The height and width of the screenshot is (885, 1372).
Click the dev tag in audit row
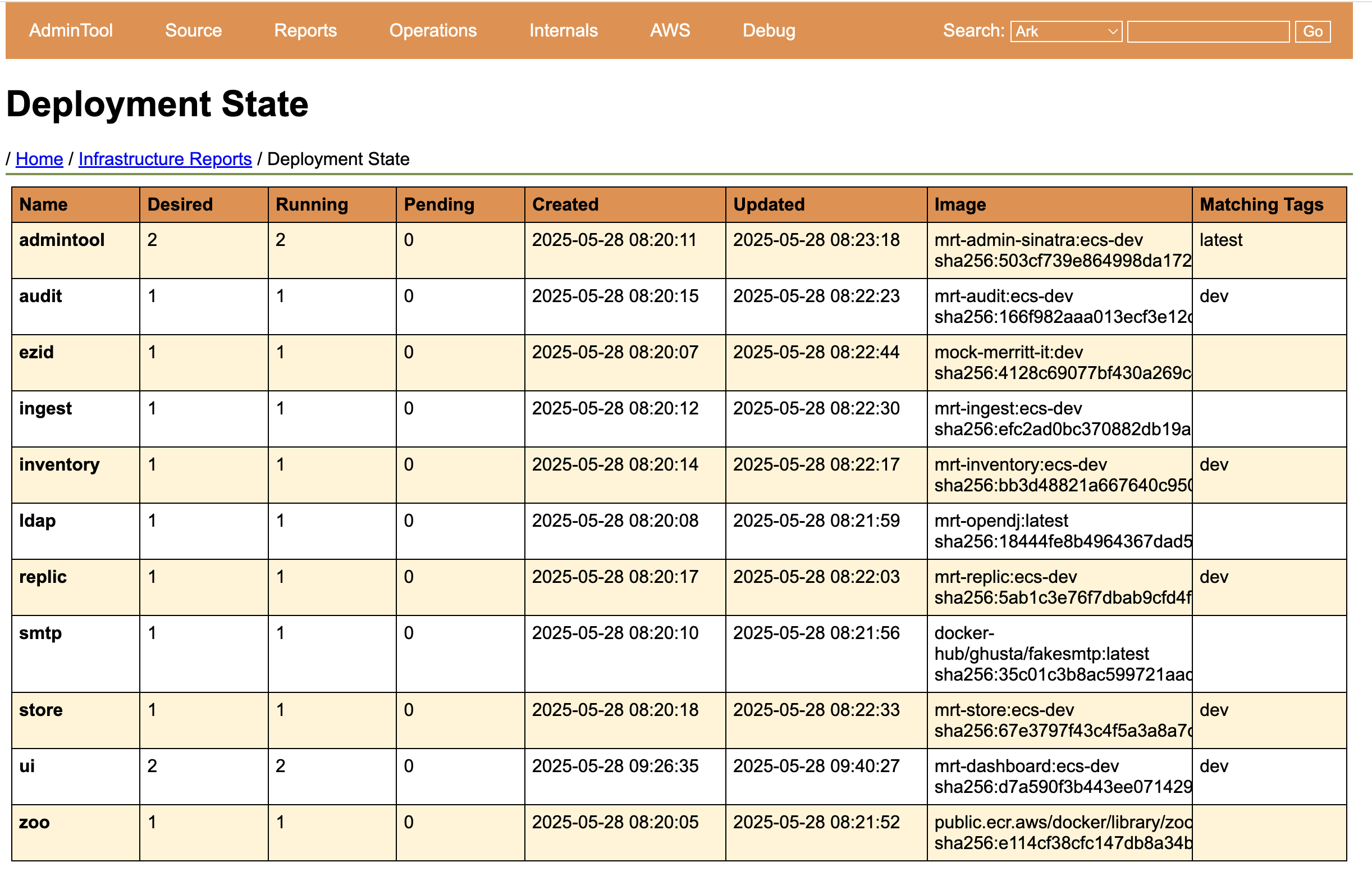point(1214,296)
